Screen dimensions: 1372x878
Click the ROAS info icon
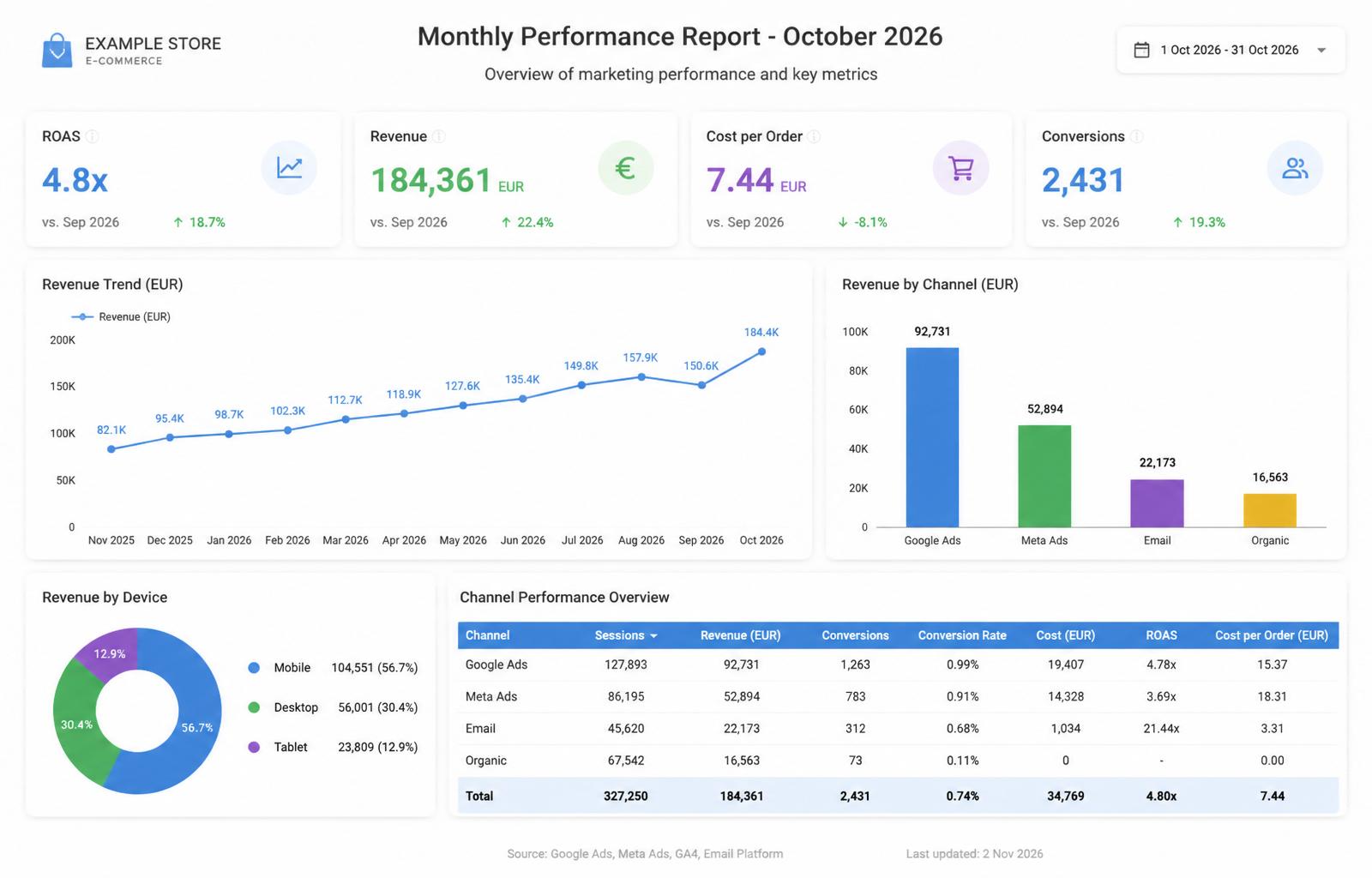(x=92, y=136)
